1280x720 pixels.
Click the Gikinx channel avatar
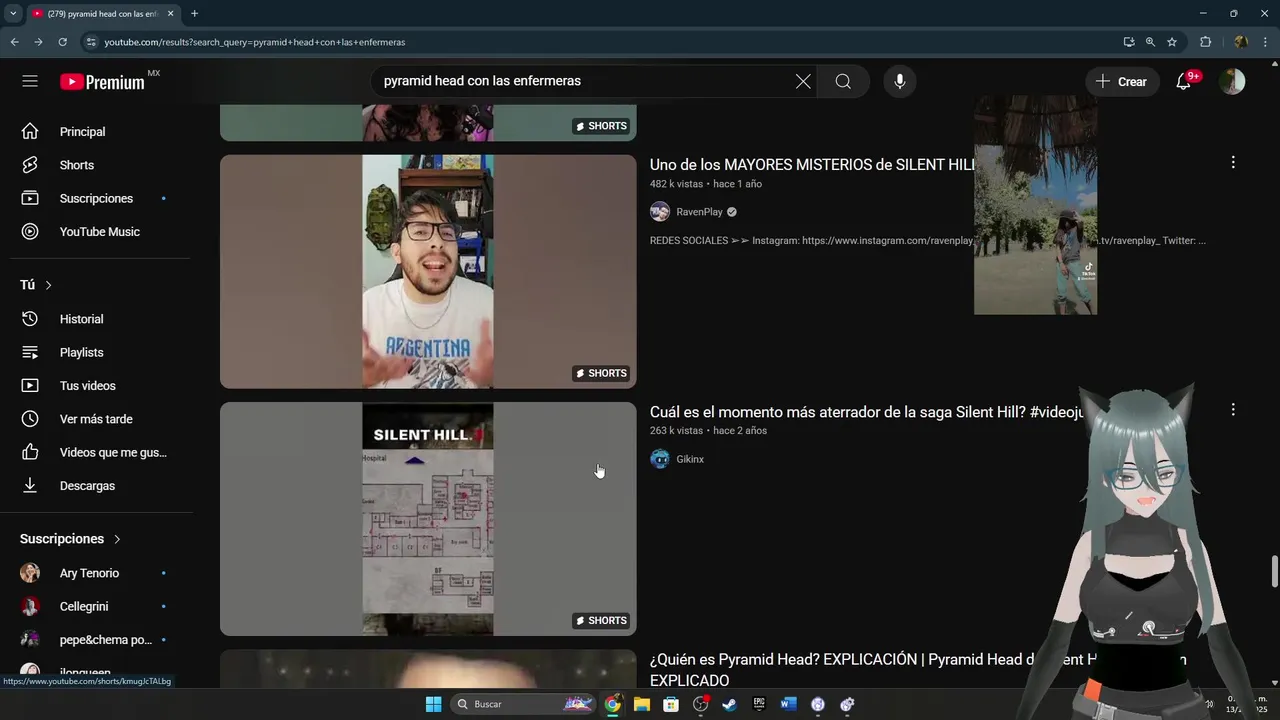tap(660, 459)
